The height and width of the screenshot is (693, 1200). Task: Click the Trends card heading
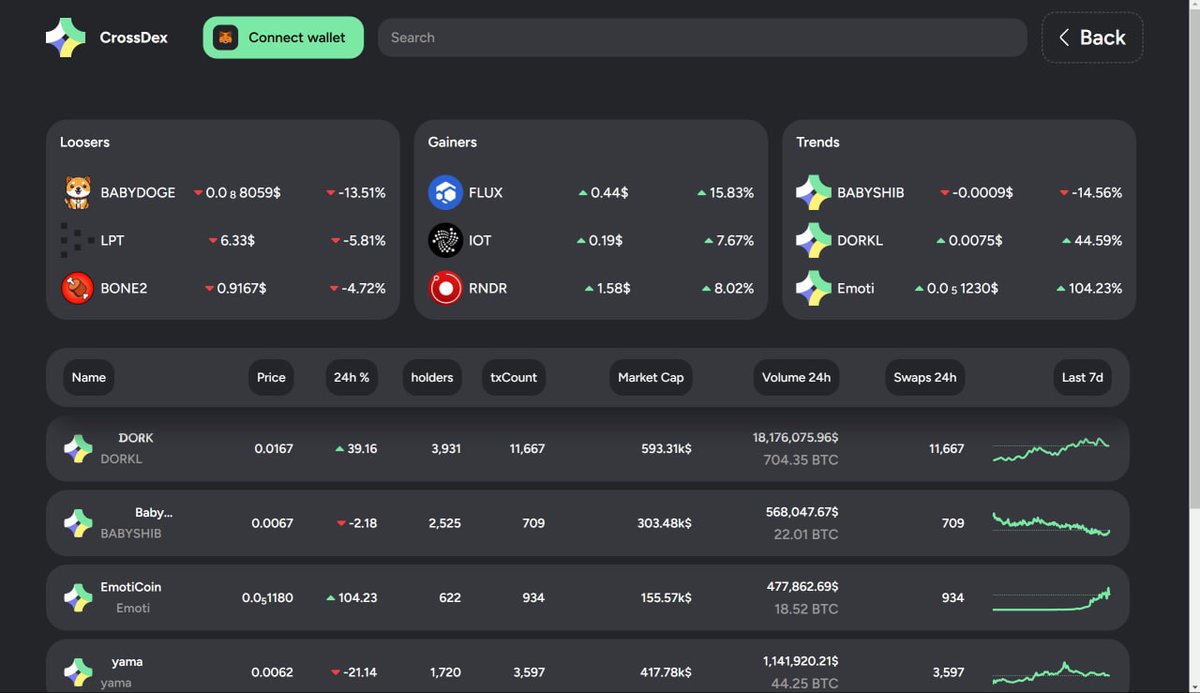pyautogui.click(x=818, y=142)
